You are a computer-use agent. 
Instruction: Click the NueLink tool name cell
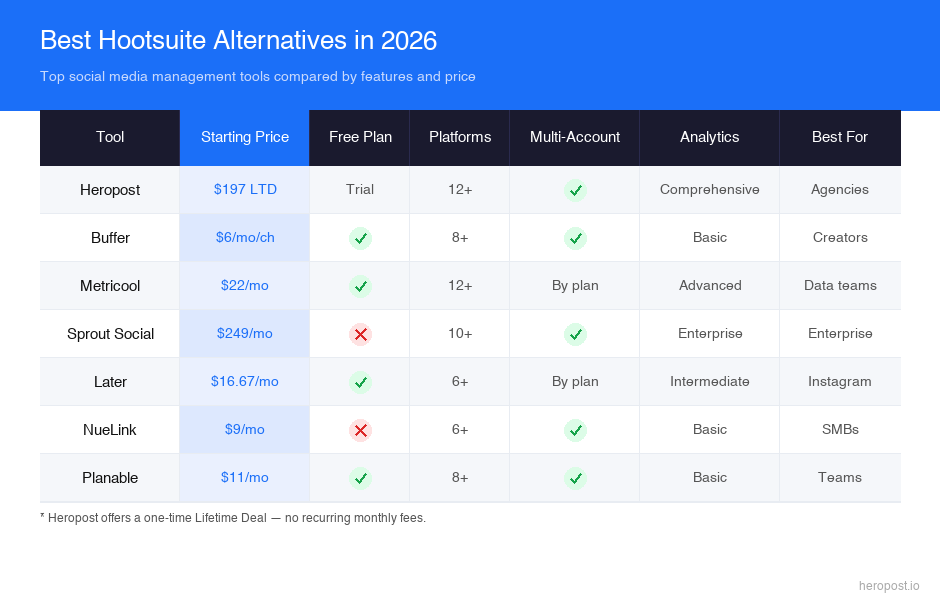(x=110, y=430)
